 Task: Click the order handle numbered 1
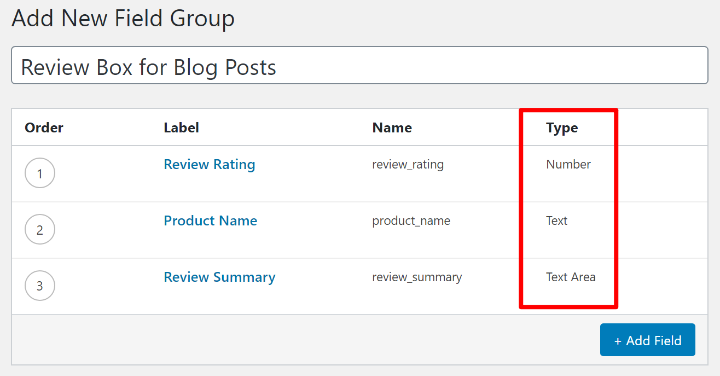click(x=40, y=173)
